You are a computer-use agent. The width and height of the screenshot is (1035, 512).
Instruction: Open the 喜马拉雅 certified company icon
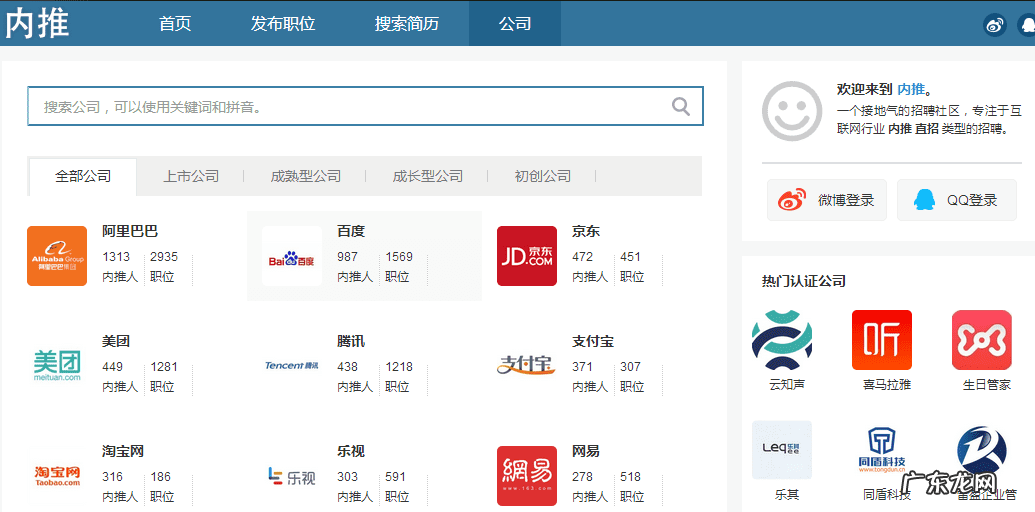[881, 340]
